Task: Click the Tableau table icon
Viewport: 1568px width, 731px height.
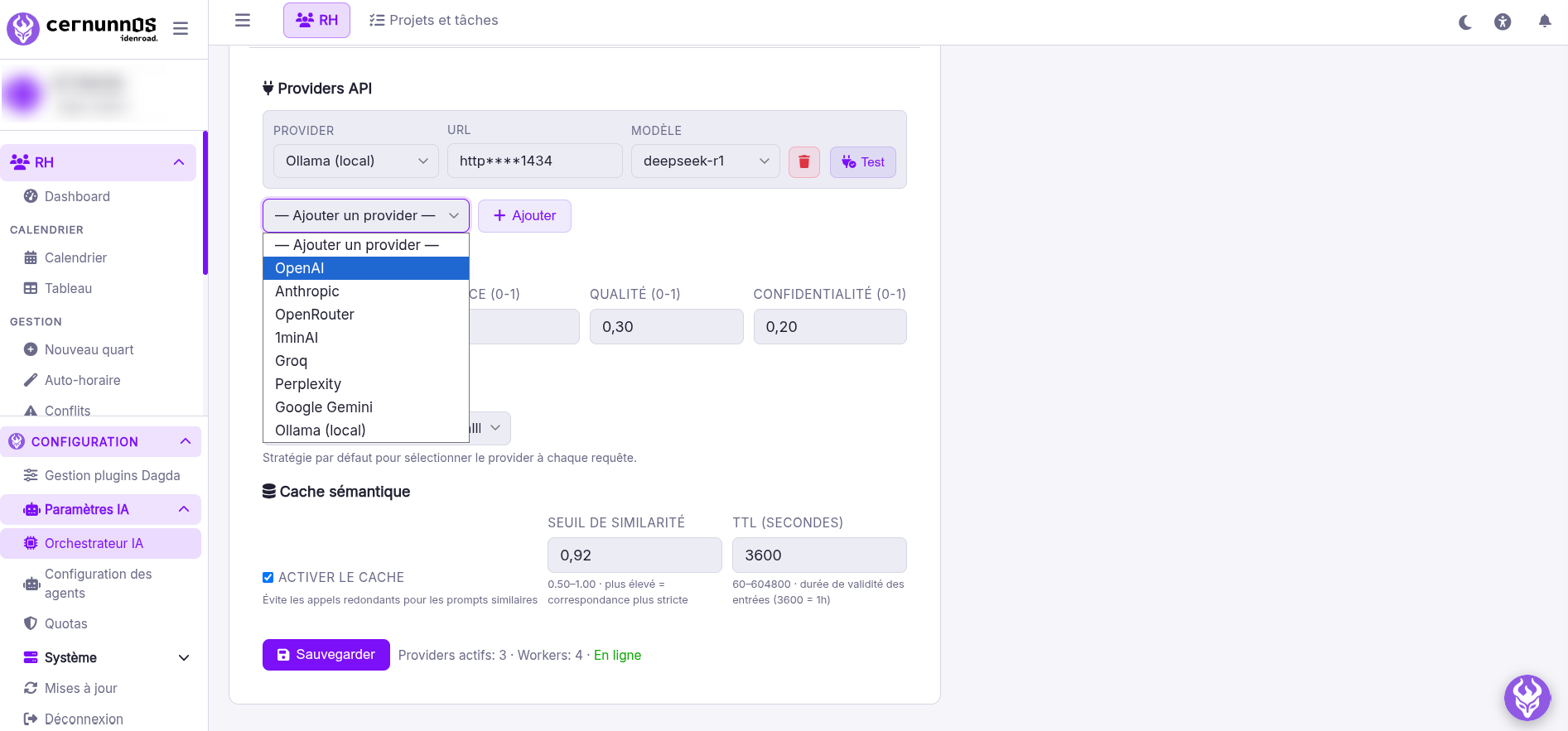Action: [31, 288]
